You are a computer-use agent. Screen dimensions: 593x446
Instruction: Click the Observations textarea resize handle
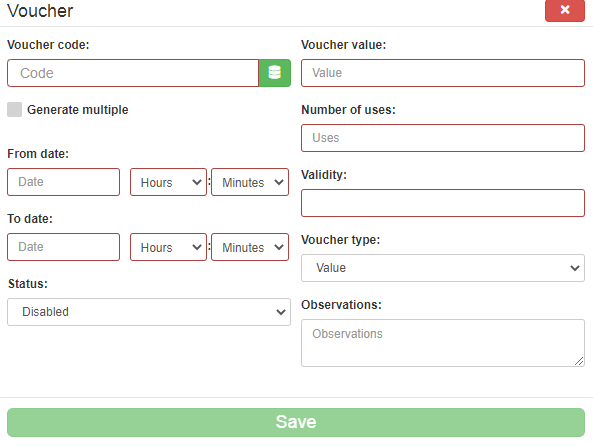tap(579, 361)
